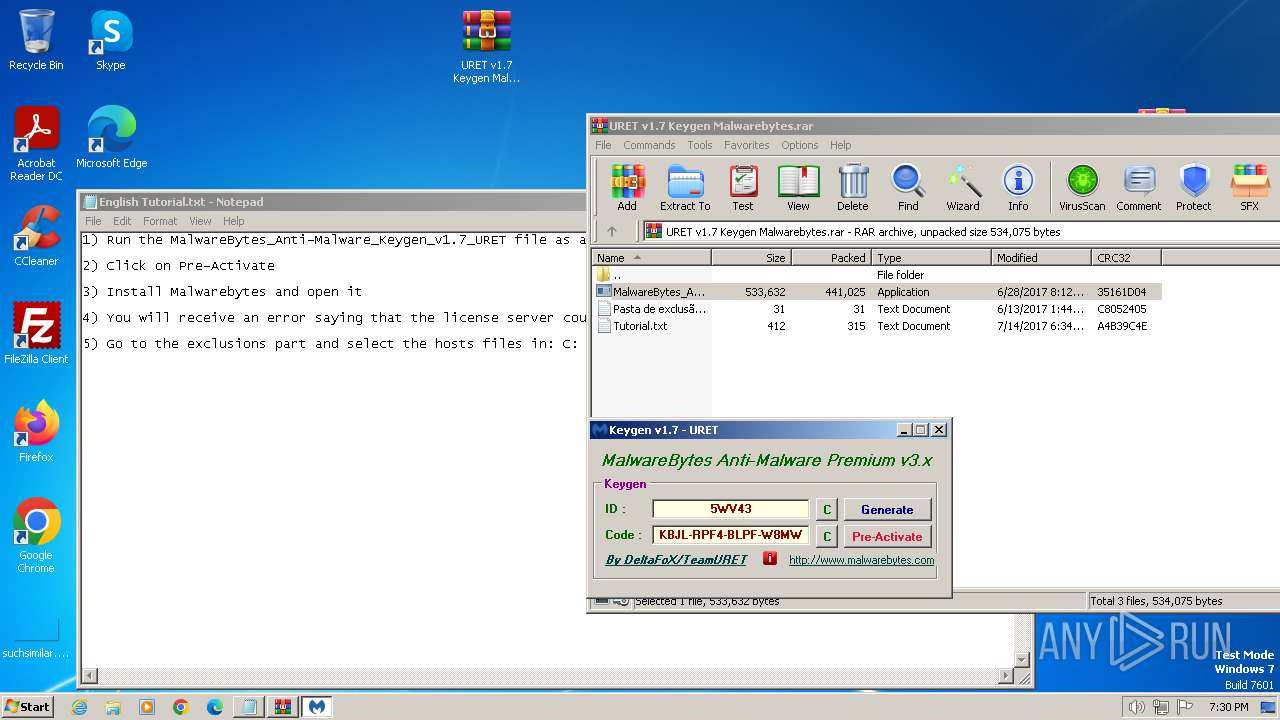Open Skype desktop shortcut
The image size is (1280, 720).
point(110,40)
